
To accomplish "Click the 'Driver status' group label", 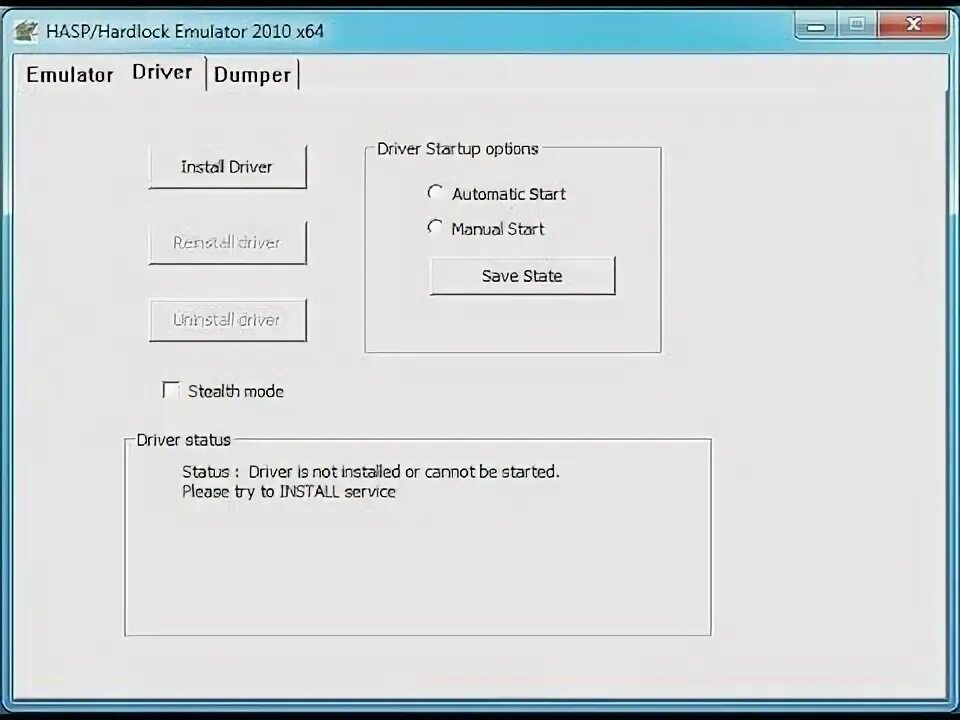I will point(183,440).
